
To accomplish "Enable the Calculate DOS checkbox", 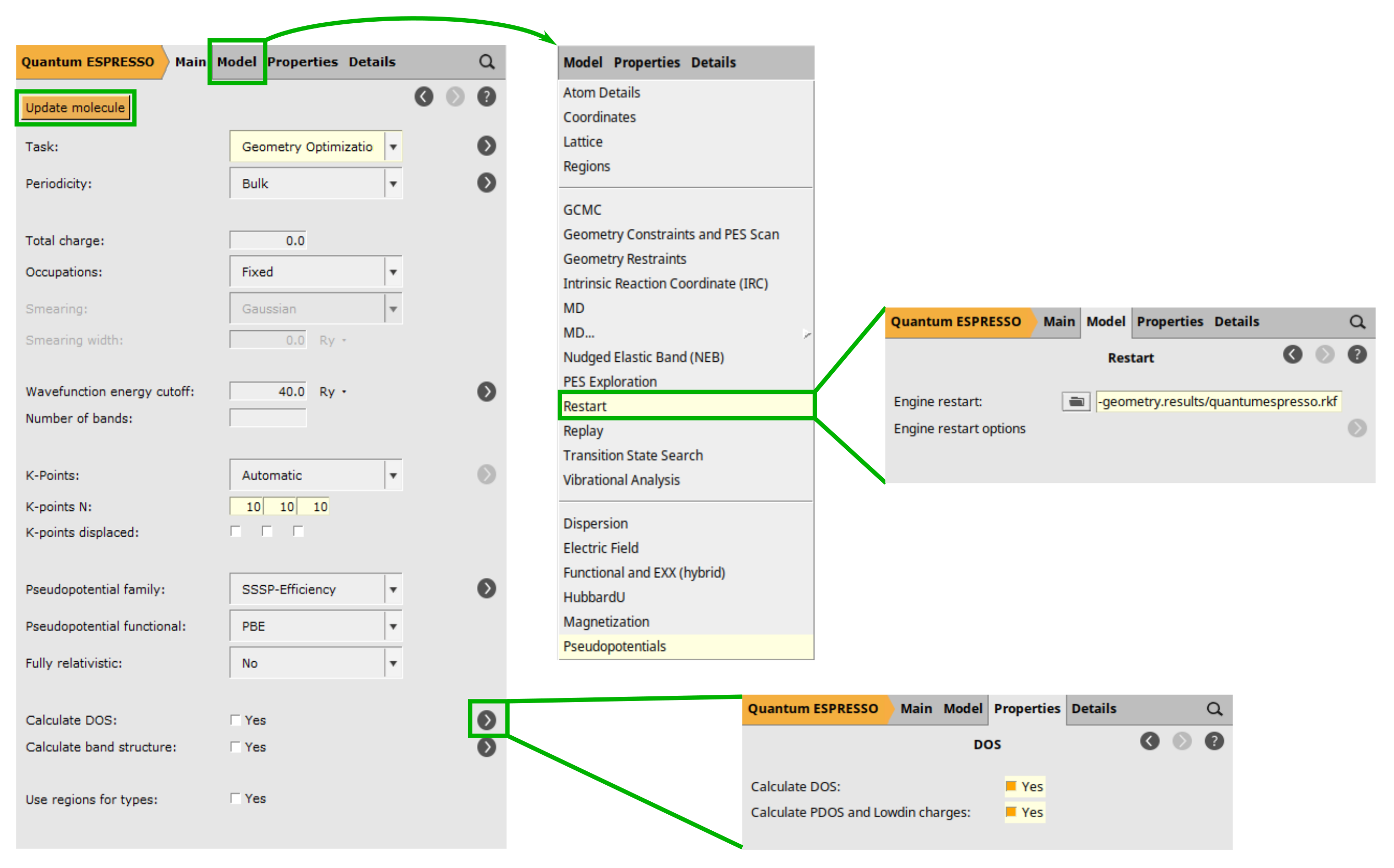I will tap(235, 719).
